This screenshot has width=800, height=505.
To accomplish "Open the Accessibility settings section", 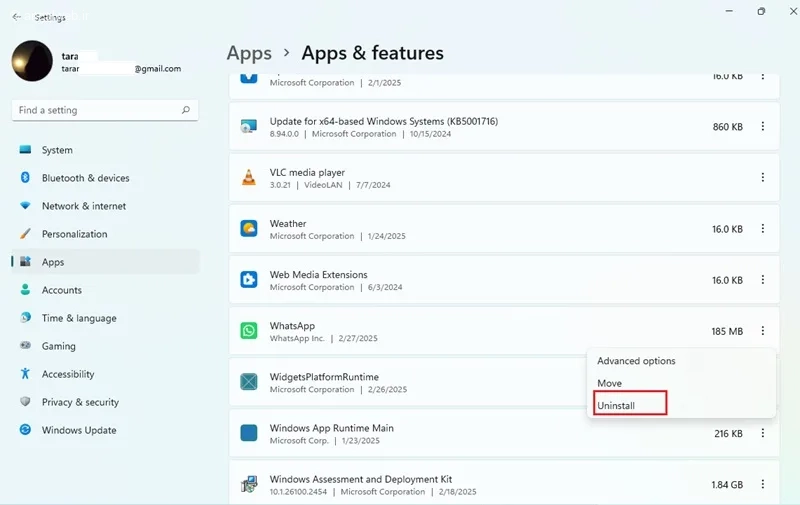I will (105, 374).
